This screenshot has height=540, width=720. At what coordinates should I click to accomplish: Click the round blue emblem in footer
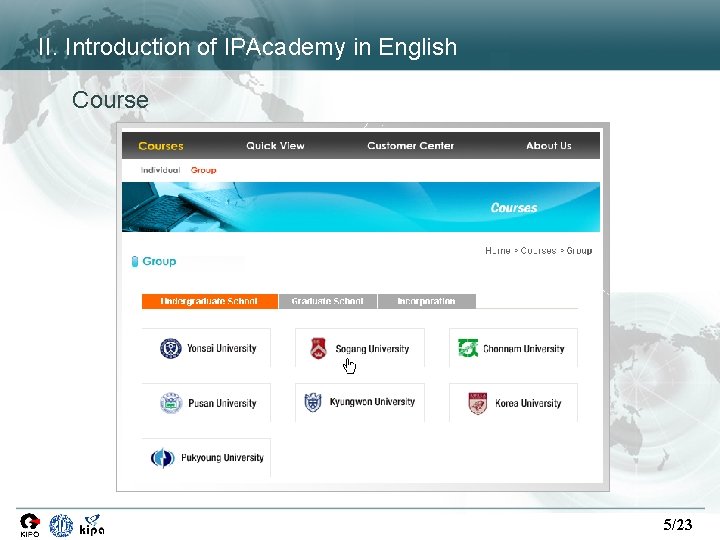tap(61, 525)
